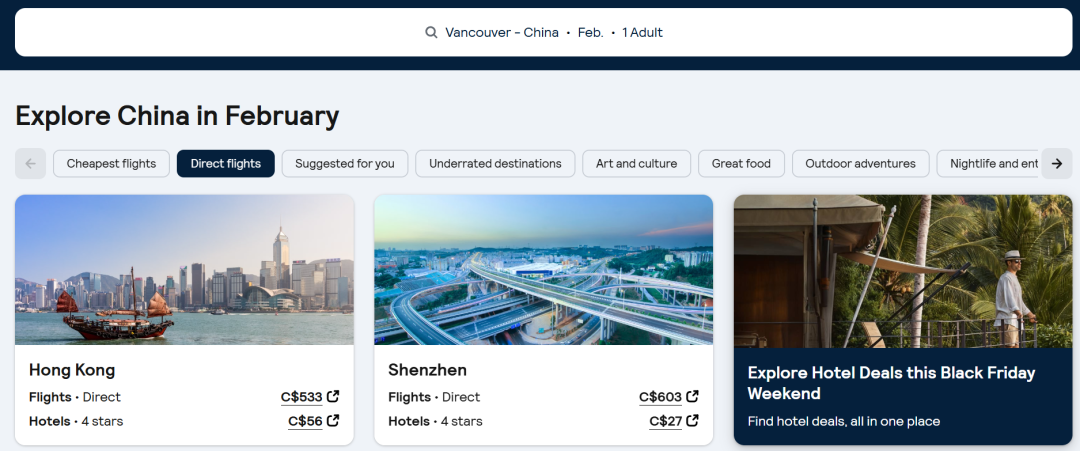Viewport: 1080px width, 451px height.
Task: Open the Hong Kong skyline photo
Action: [184, 270]
